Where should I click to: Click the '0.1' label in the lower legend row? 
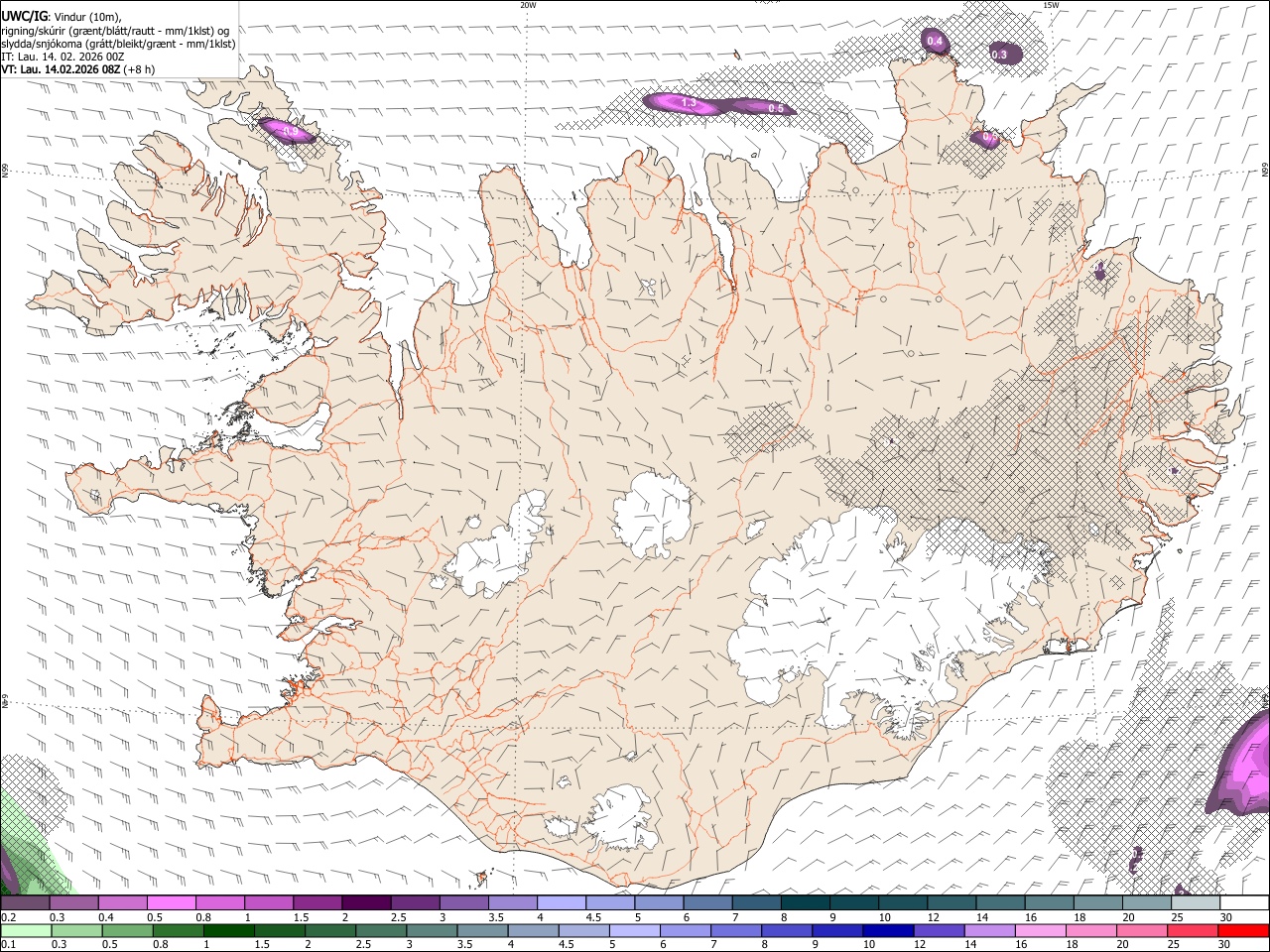click(x=9, y=945)
